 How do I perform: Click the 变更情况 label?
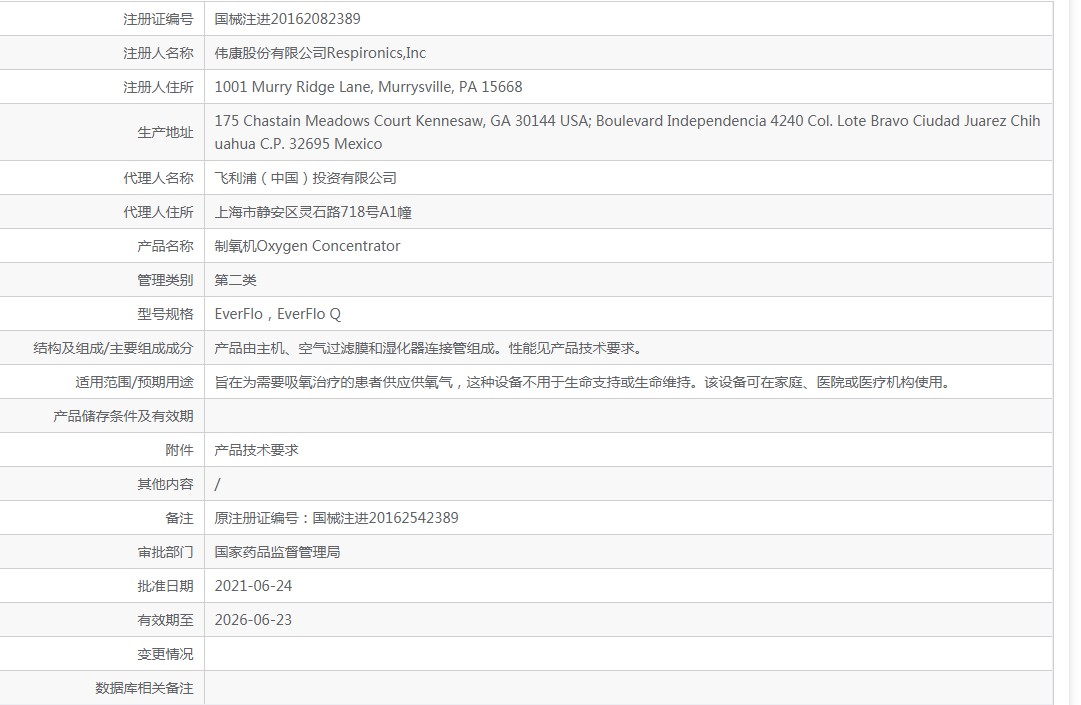point(165,654)
